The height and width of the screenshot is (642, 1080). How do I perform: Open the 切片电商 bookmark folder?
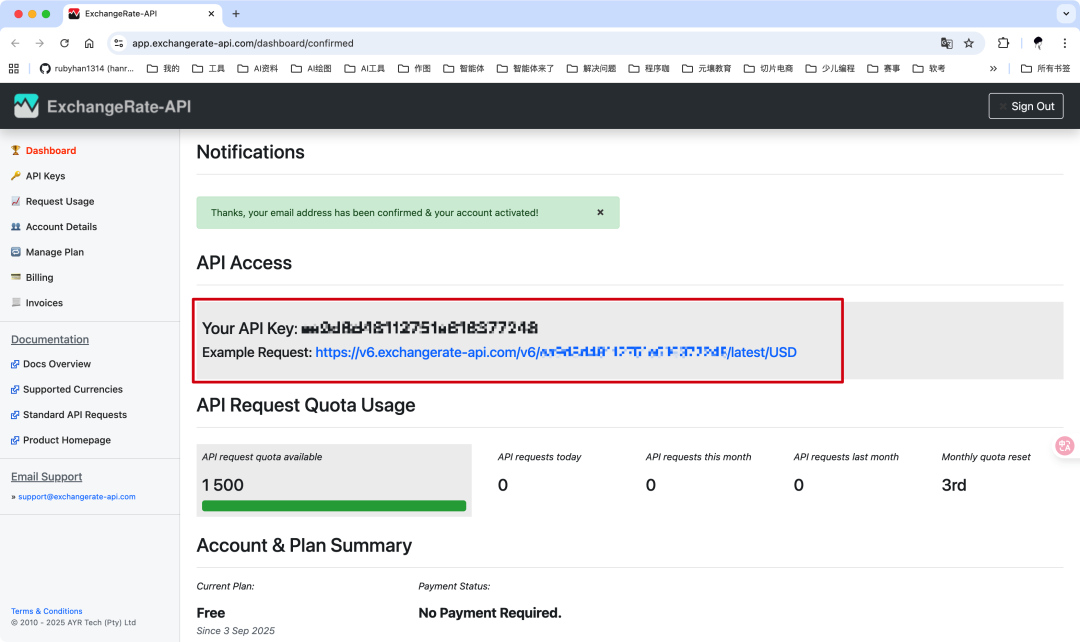coord(769,68)
